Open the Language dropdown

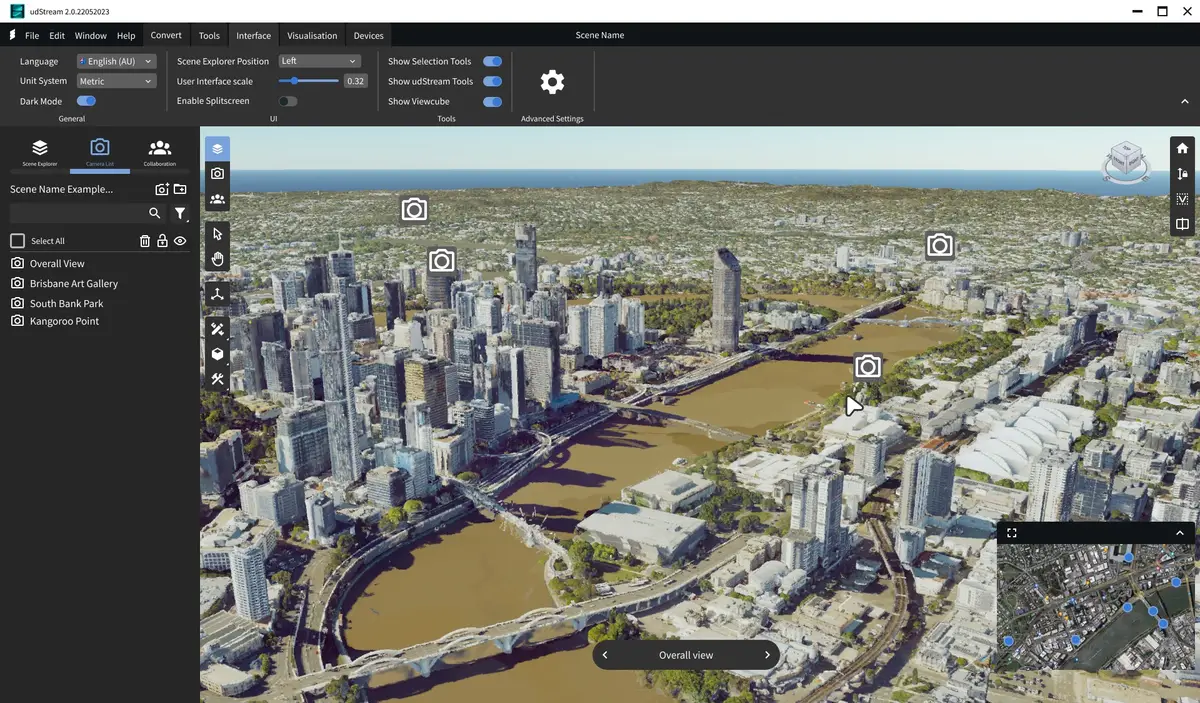pyautogui.click(x=117, y=61)
